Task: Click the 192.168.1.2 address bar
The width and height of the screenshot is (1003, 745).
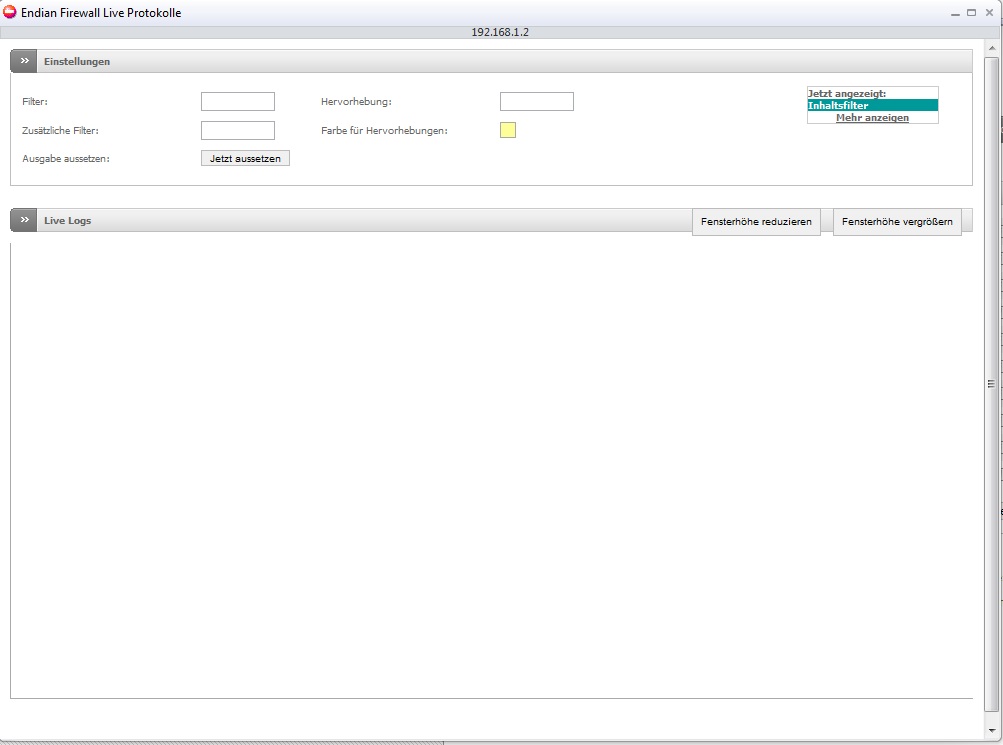Action: [x=500, y=32]
